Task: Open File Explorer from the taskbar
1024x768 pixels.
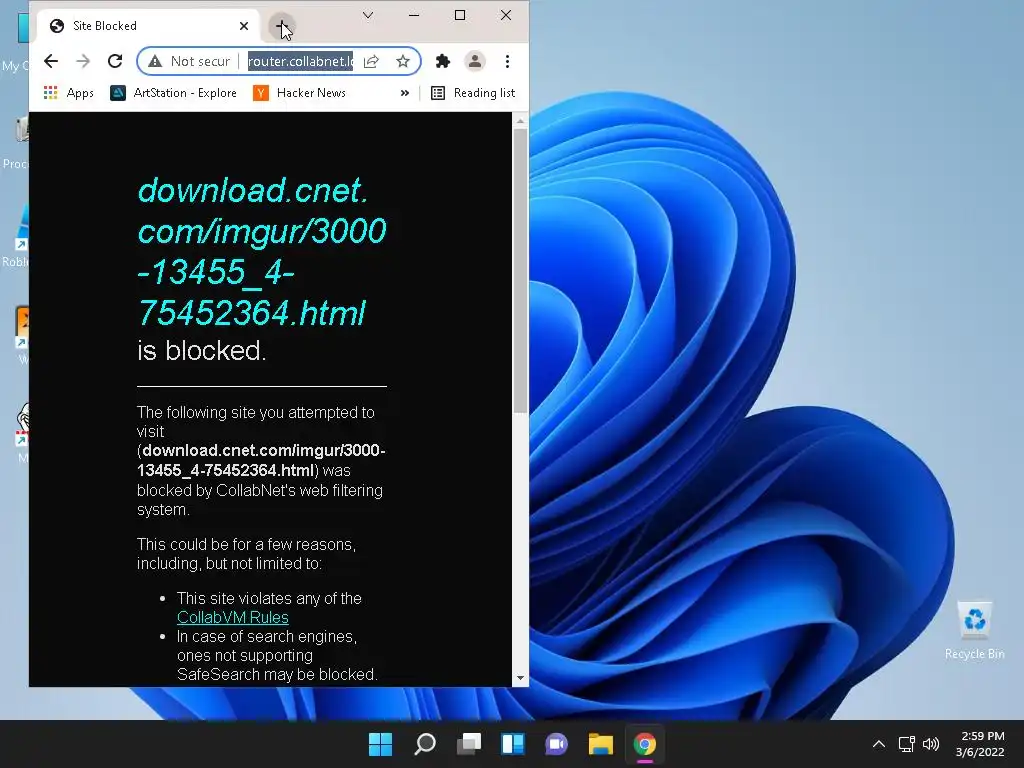Action: (601, 744)
